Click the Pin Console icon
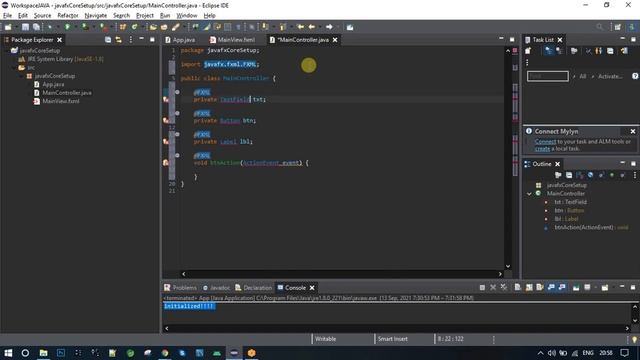Screen dimensions: 640x360 tap(576, 287)
